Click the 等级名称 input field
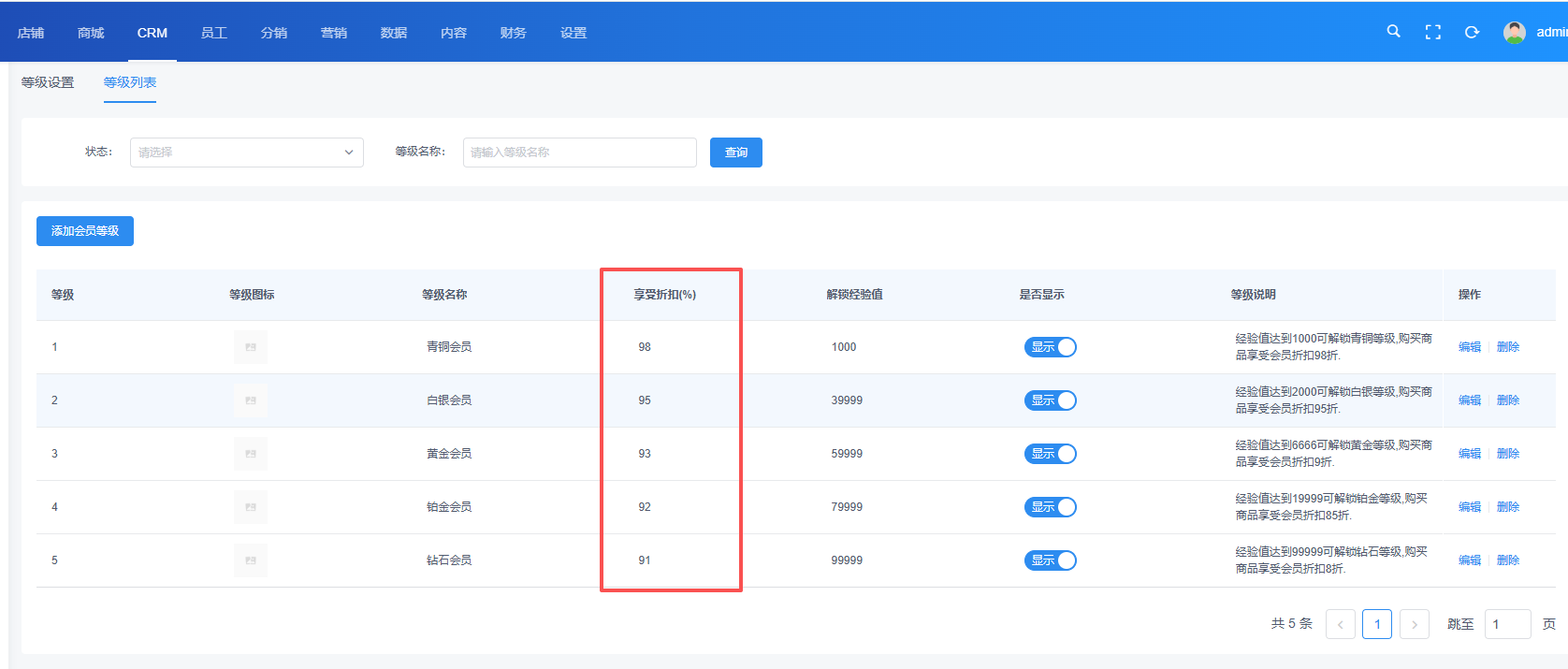1568x669 pixels. click(x=579, y=153)
